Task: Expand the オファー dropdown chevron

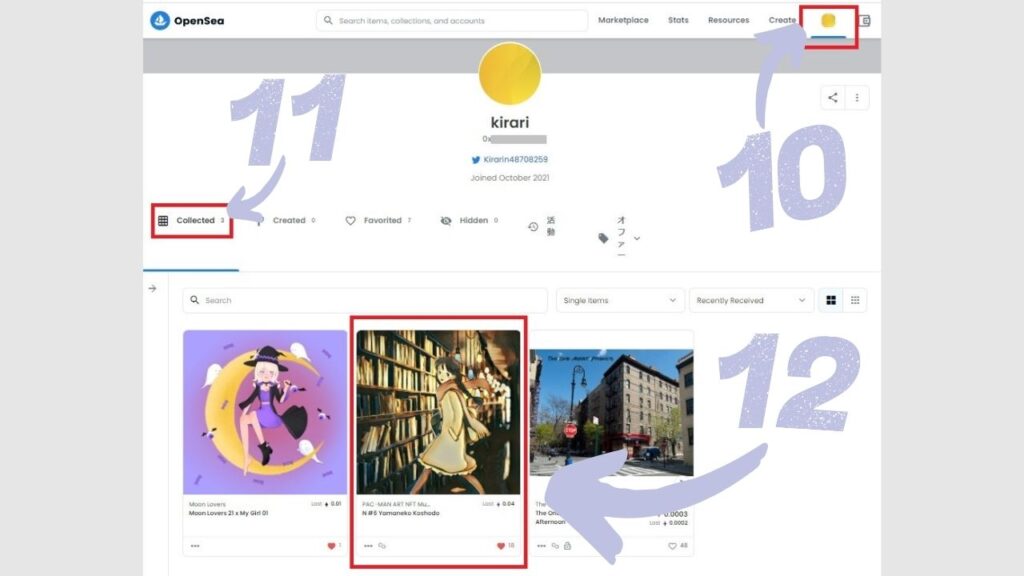Action: click(637, 238)
